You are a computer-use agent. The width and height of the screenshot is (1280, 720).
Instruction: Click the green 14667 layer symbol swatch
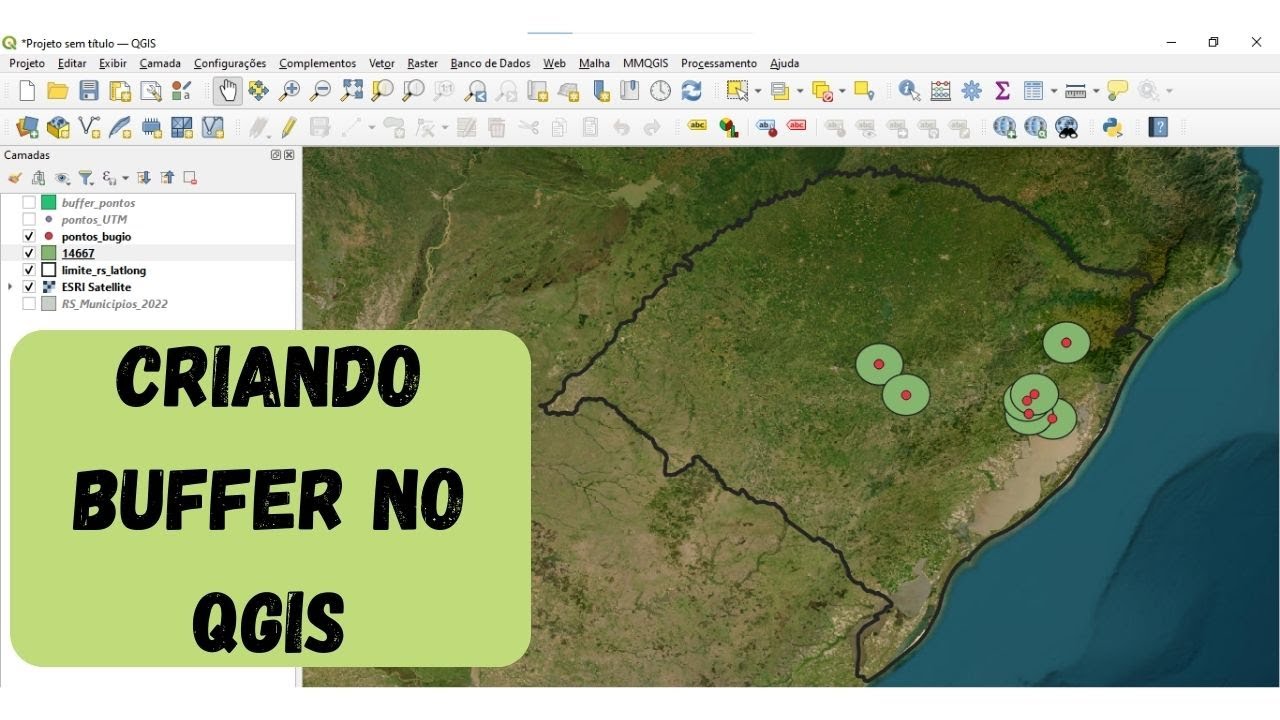pos(48,254)
